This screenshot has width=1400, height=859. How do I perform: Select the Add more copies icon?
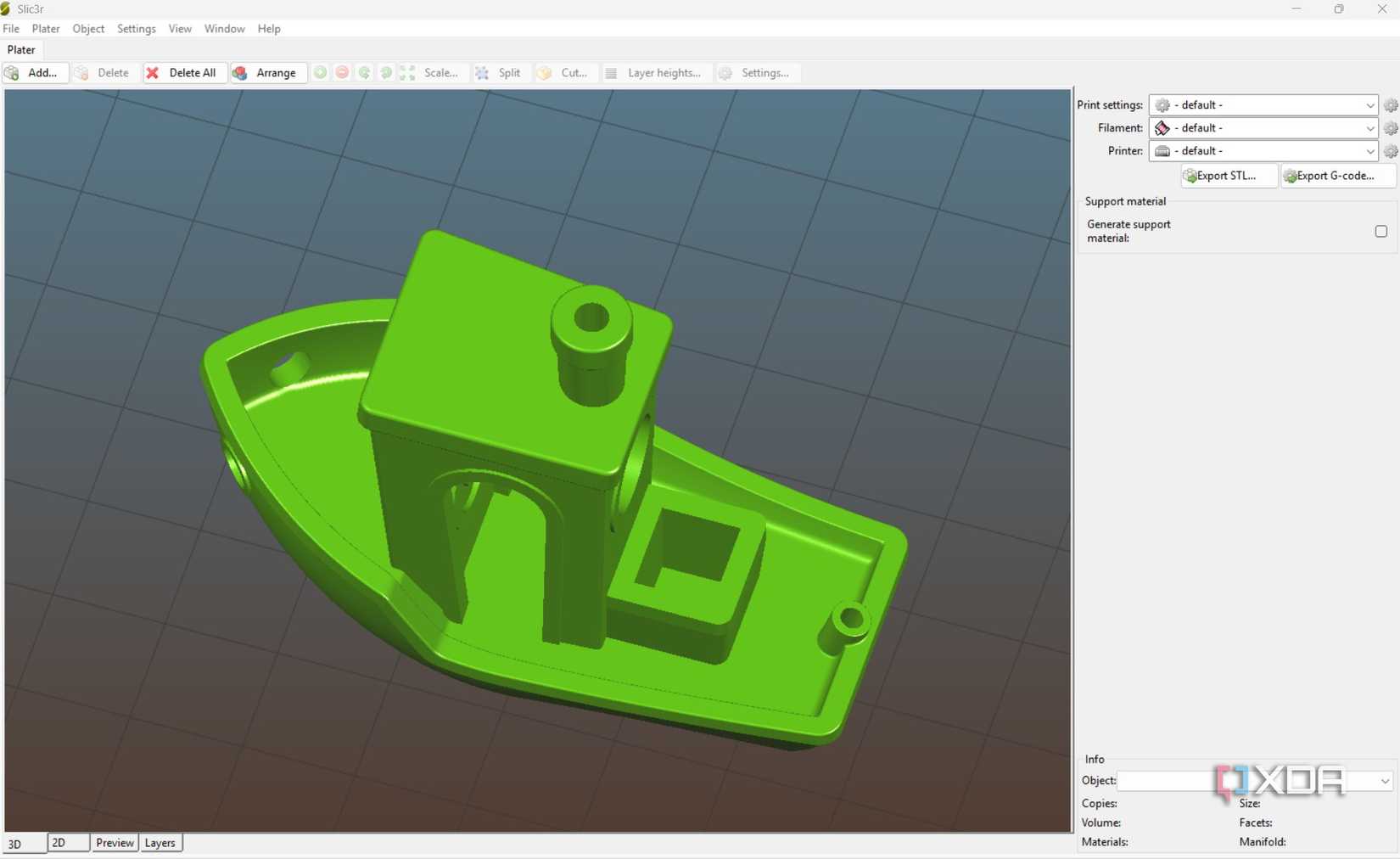pyautogui.click(x=320, y=72)
